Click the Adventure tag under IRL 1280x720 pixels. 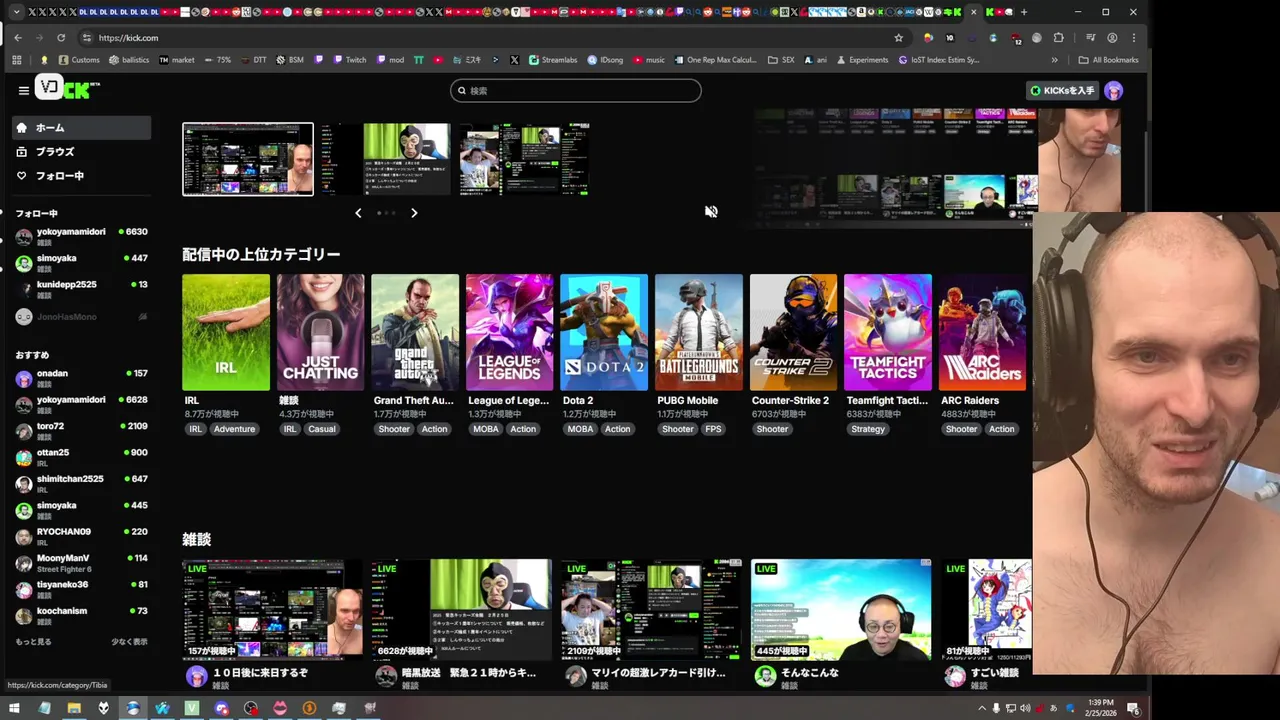pyautogui.click(x=234, y=429)
